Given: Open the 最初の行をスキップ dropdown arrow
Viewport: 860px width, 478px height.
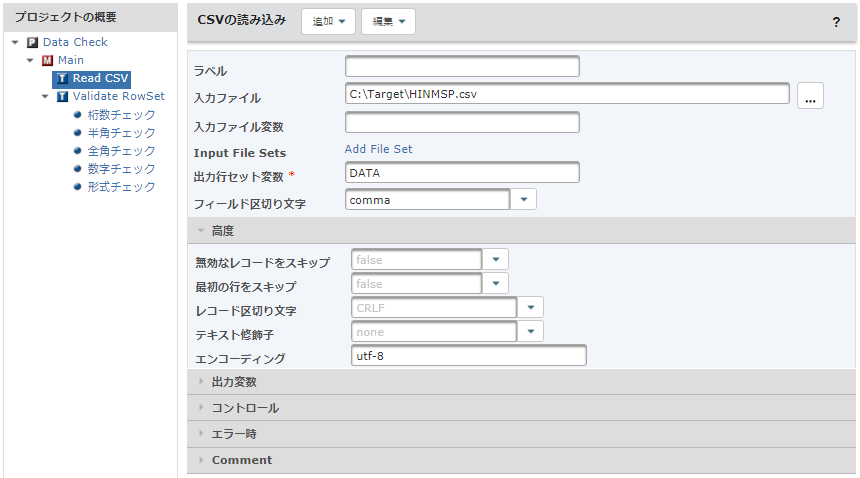Looking at the screenshot, I should click(496, 283).
